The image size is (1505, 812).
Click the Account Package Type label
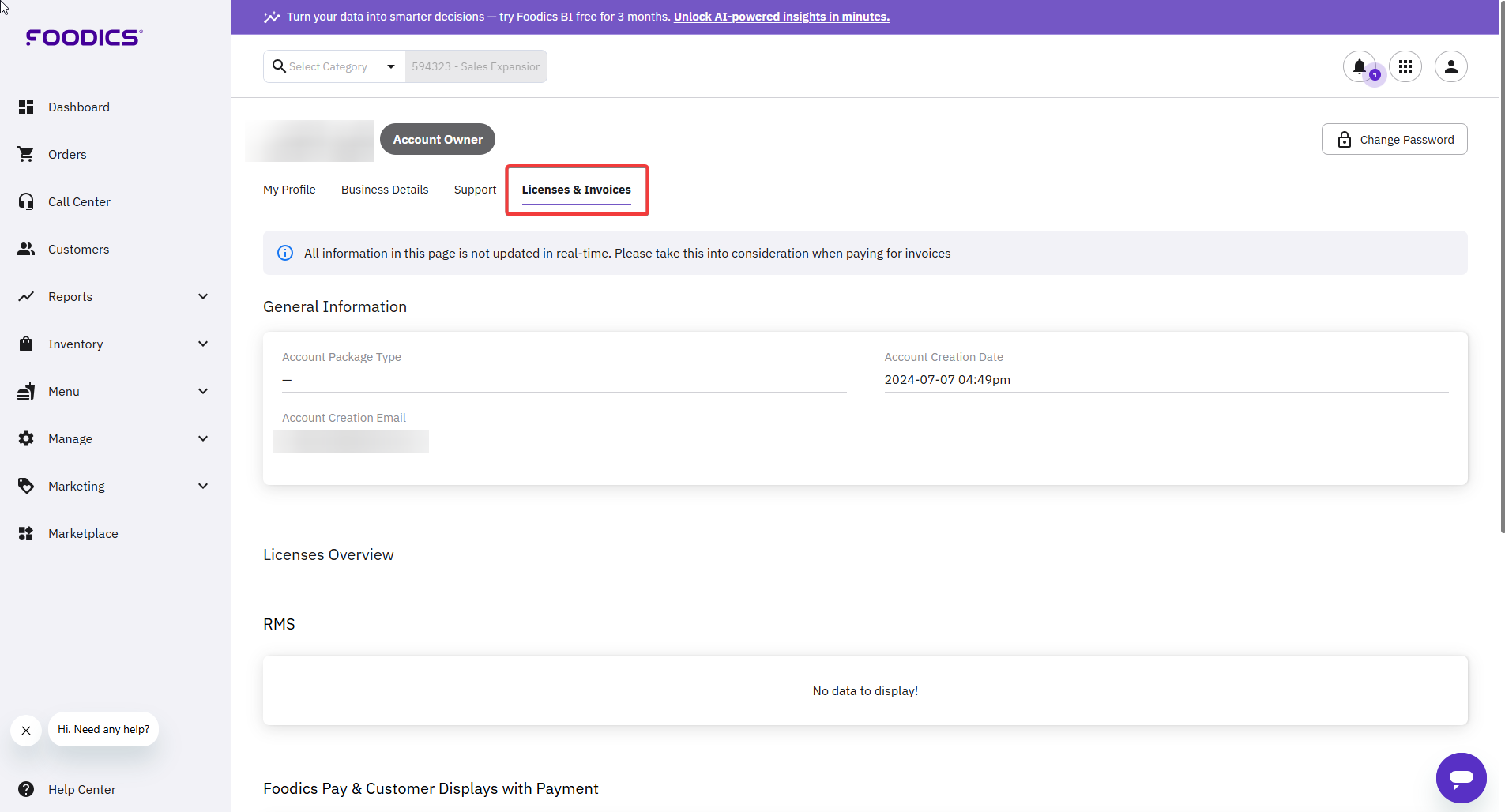341,357
